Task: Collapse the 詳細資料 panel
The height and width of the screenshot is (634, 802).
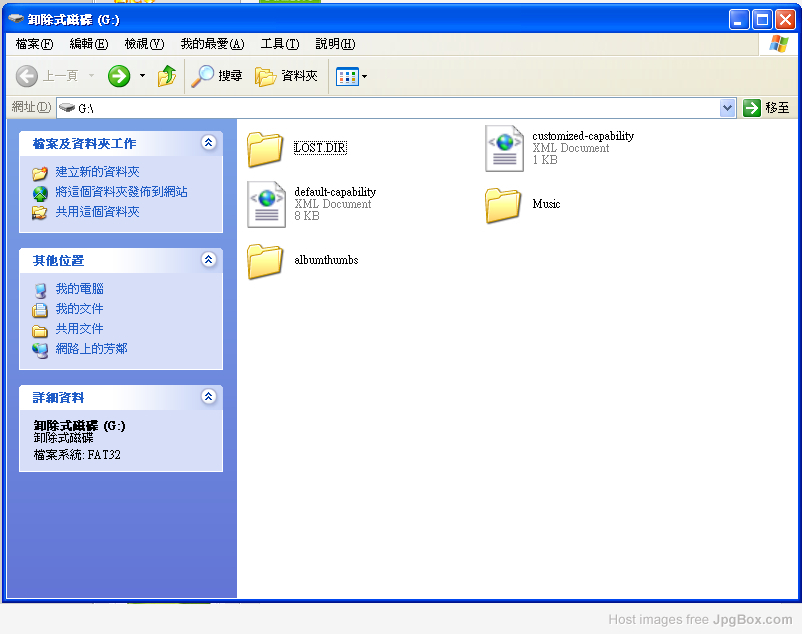Action: (x=208, y=397)
